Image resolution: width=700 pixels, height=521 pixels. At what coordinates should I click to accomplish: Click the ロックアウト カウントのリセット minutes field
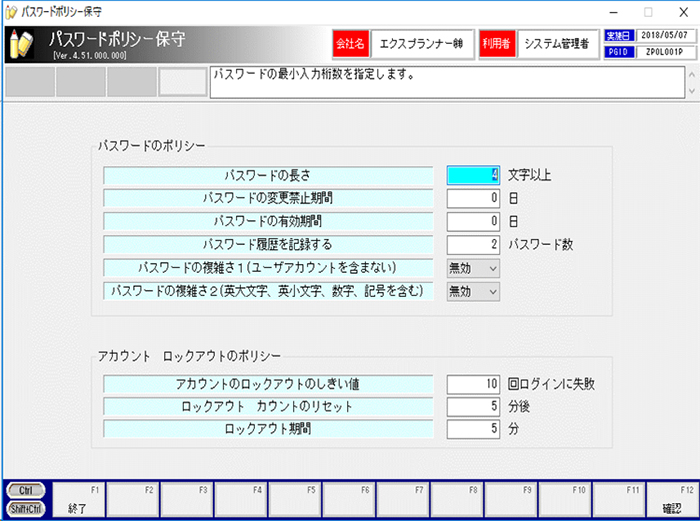click(x=473, y=407)
